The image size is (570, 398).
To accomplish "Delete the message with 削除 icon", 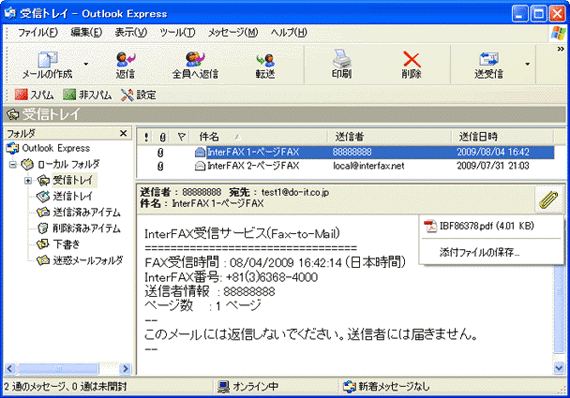I will coord(412,60).
